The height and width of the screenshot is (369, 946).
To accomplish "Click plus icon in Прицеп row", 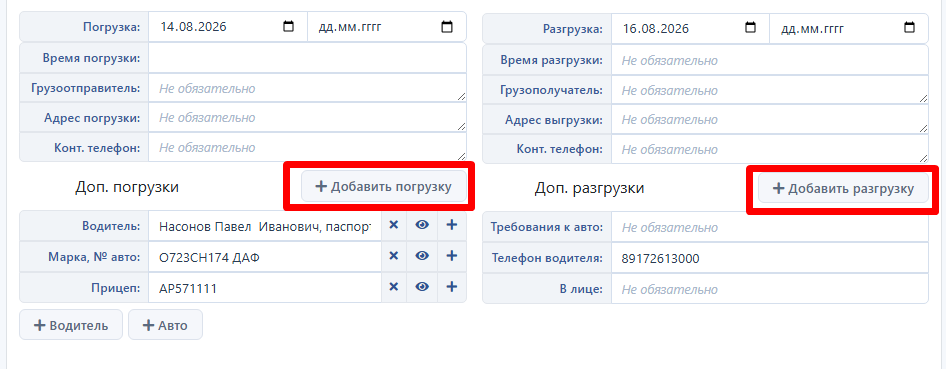I will (452, 287).
